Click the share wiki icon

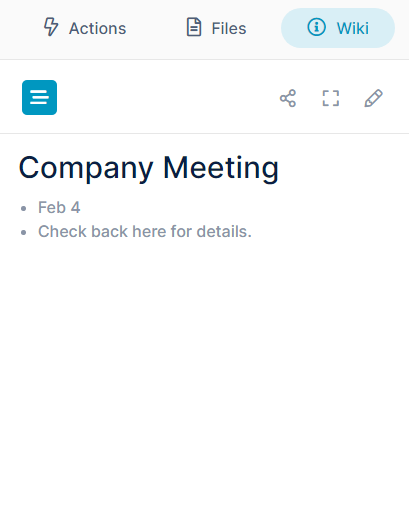(x=288, y=98)
